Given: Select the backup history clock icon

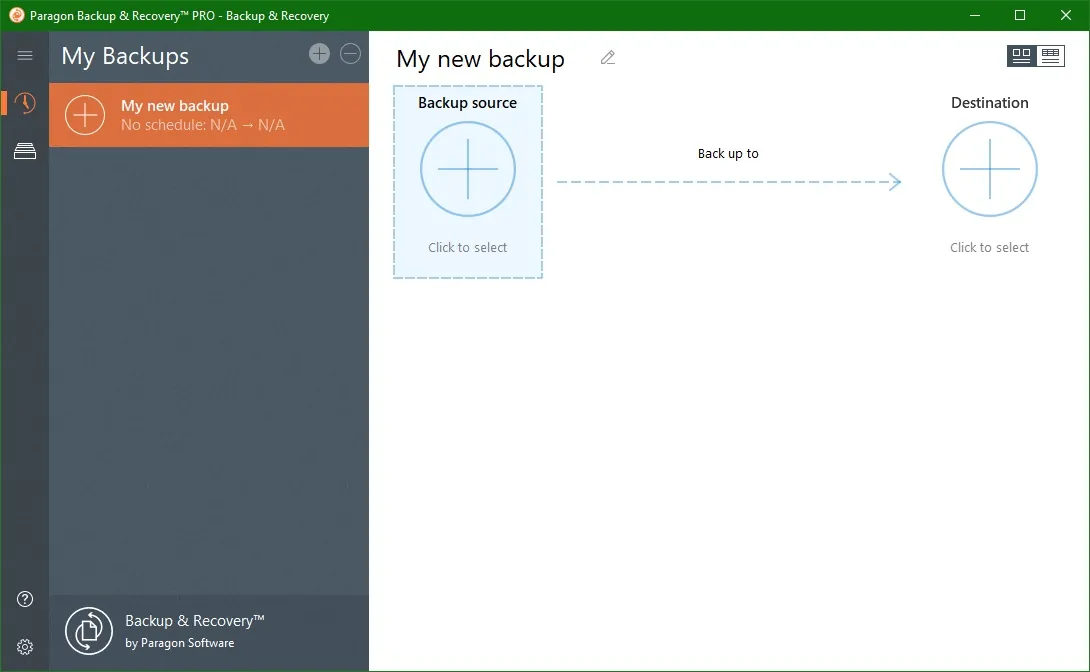Looking at the screenshot, I should coord(25,103).
